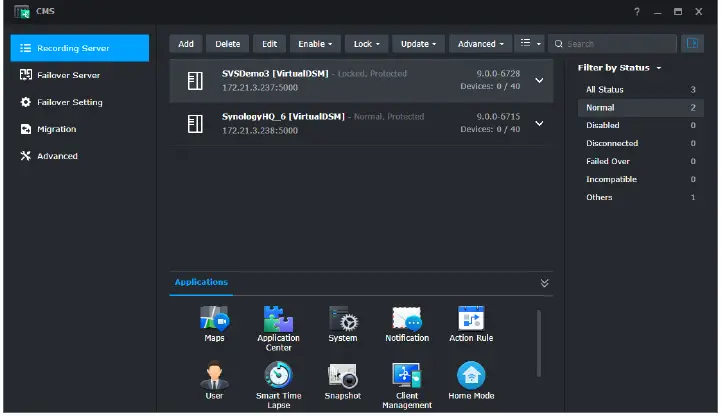722x416 pixels.
Task: Open the help question mark
Action: [637, 12]
